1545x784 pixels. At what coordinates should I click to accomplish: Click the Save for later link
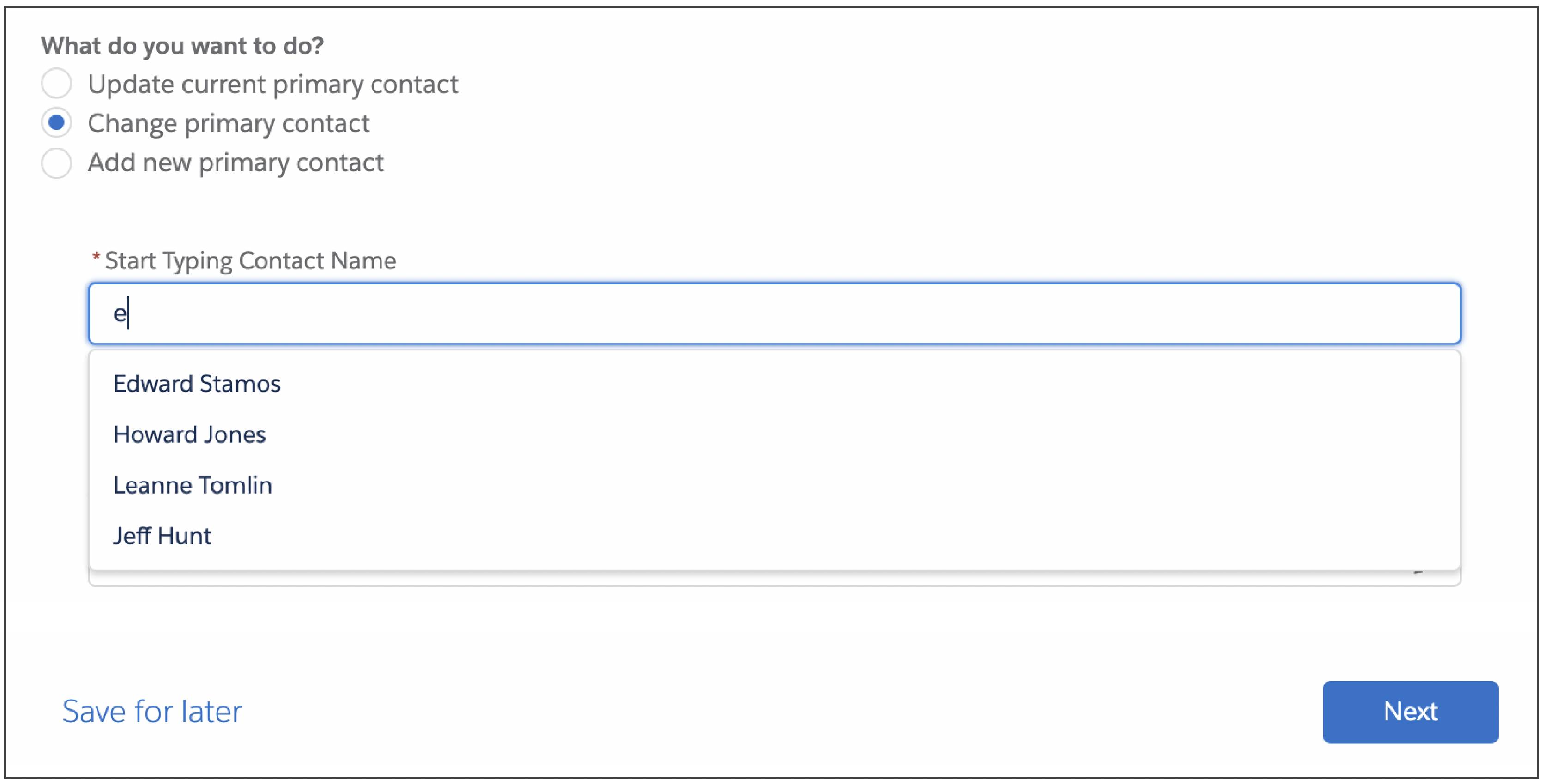[x=152, y=712]
